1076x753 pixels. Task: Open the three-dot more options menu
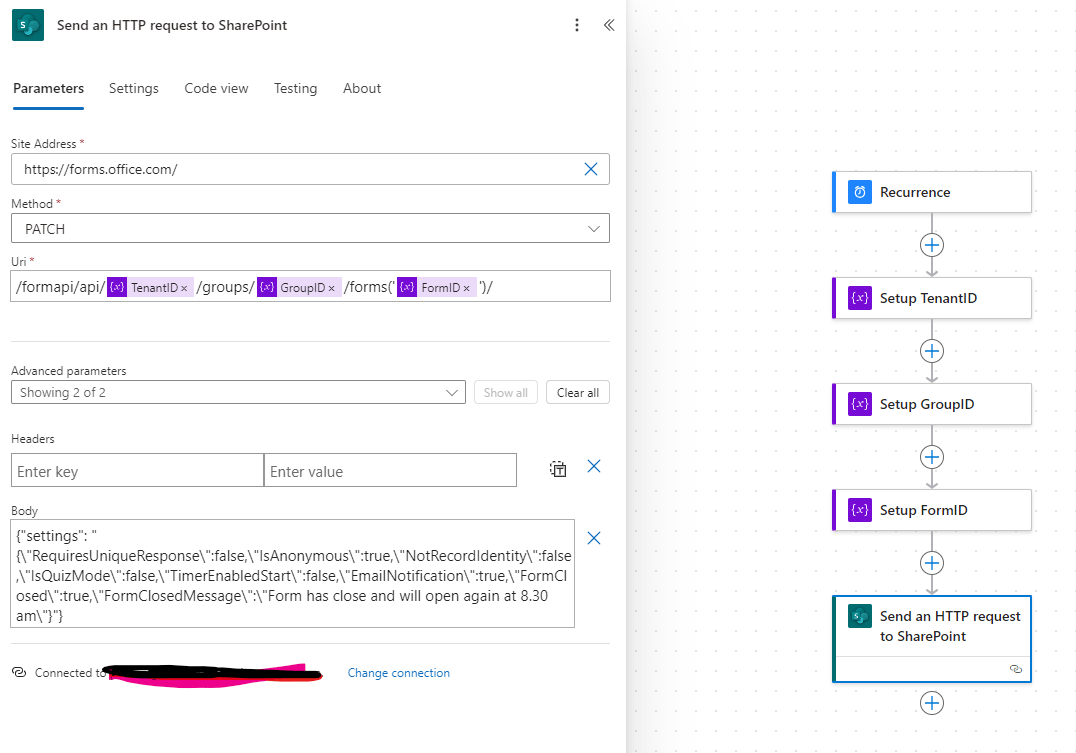click(x=576, y=25)
